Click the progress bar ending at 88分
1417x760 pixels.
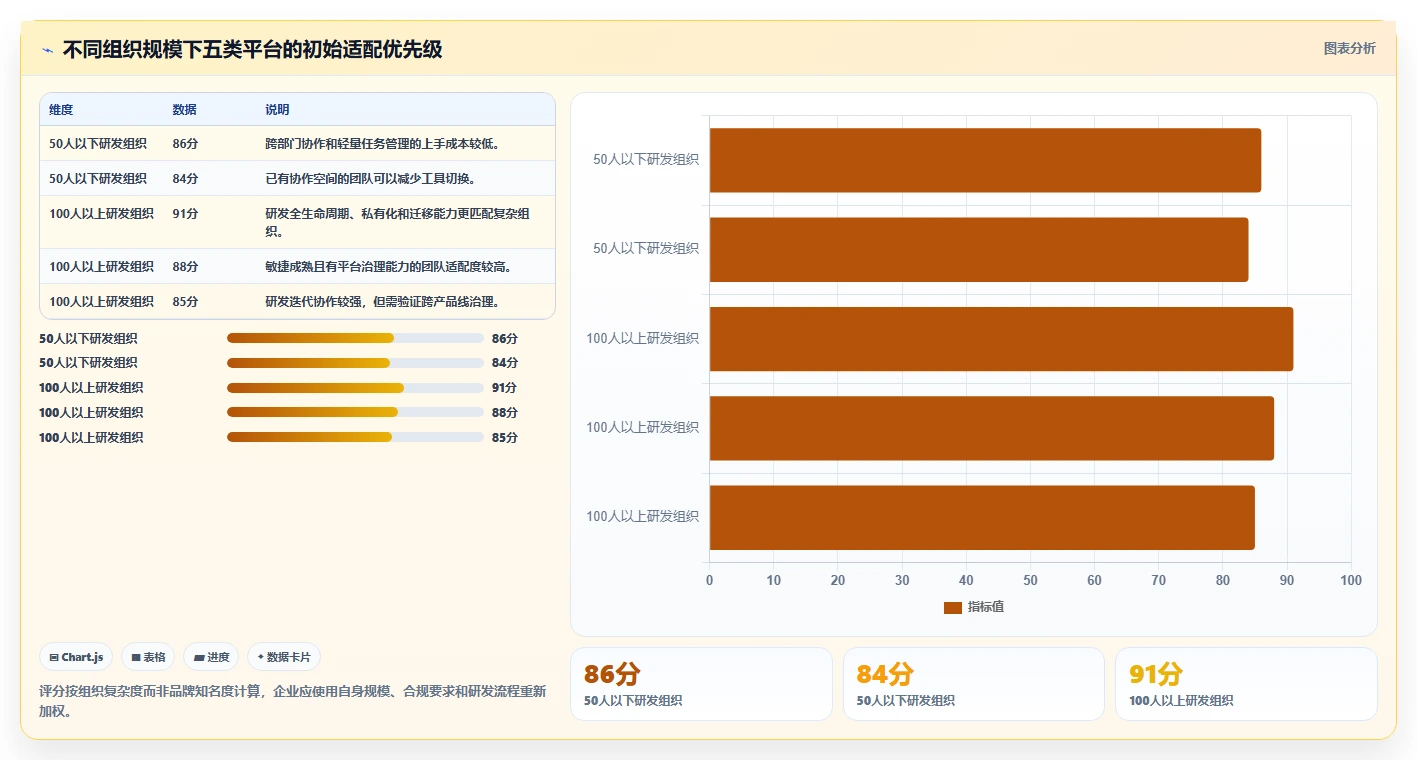coord(355,412)
